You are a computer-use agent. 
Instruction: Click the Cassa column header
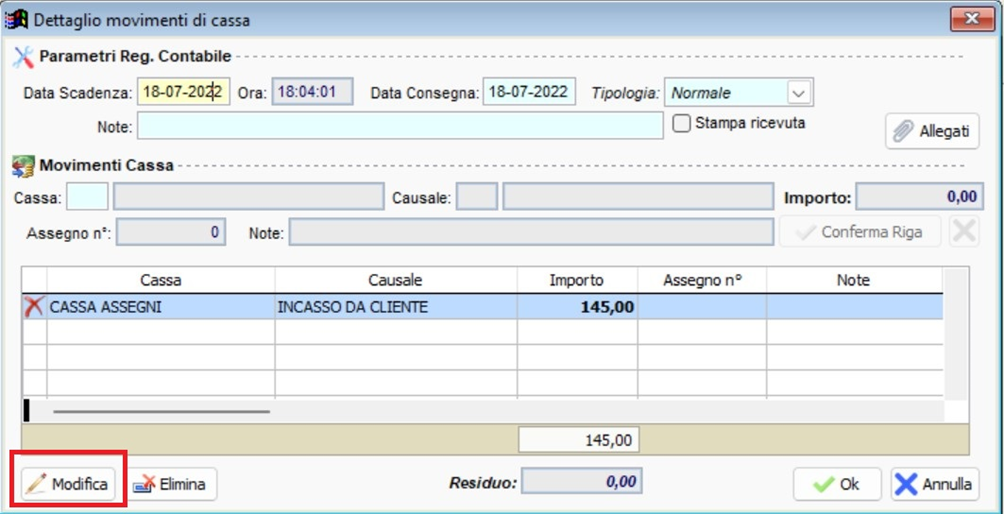(x=161, y=280)
